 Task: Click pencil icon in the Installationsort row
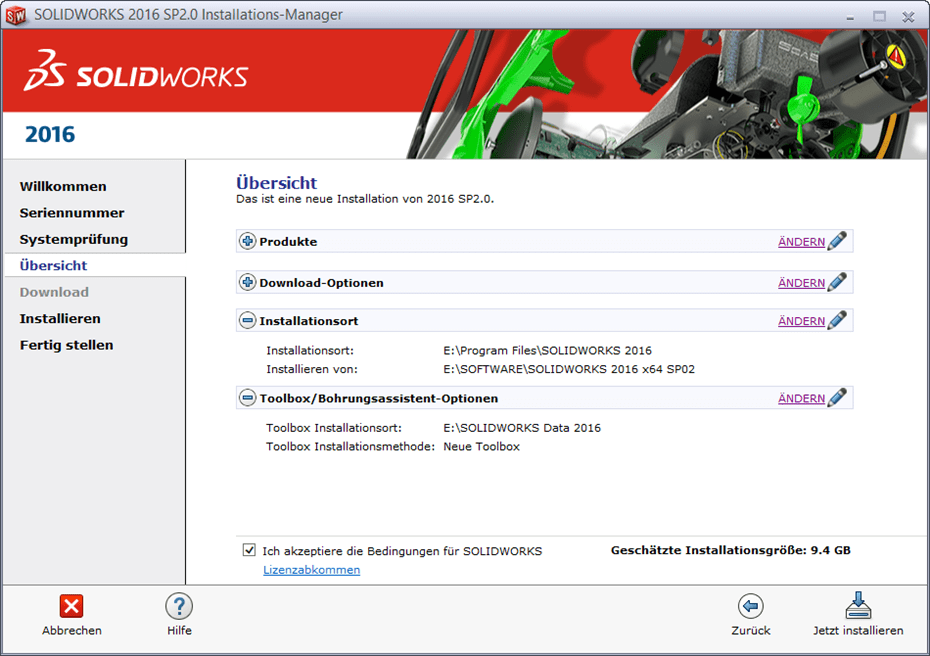(x=837, y=320)
